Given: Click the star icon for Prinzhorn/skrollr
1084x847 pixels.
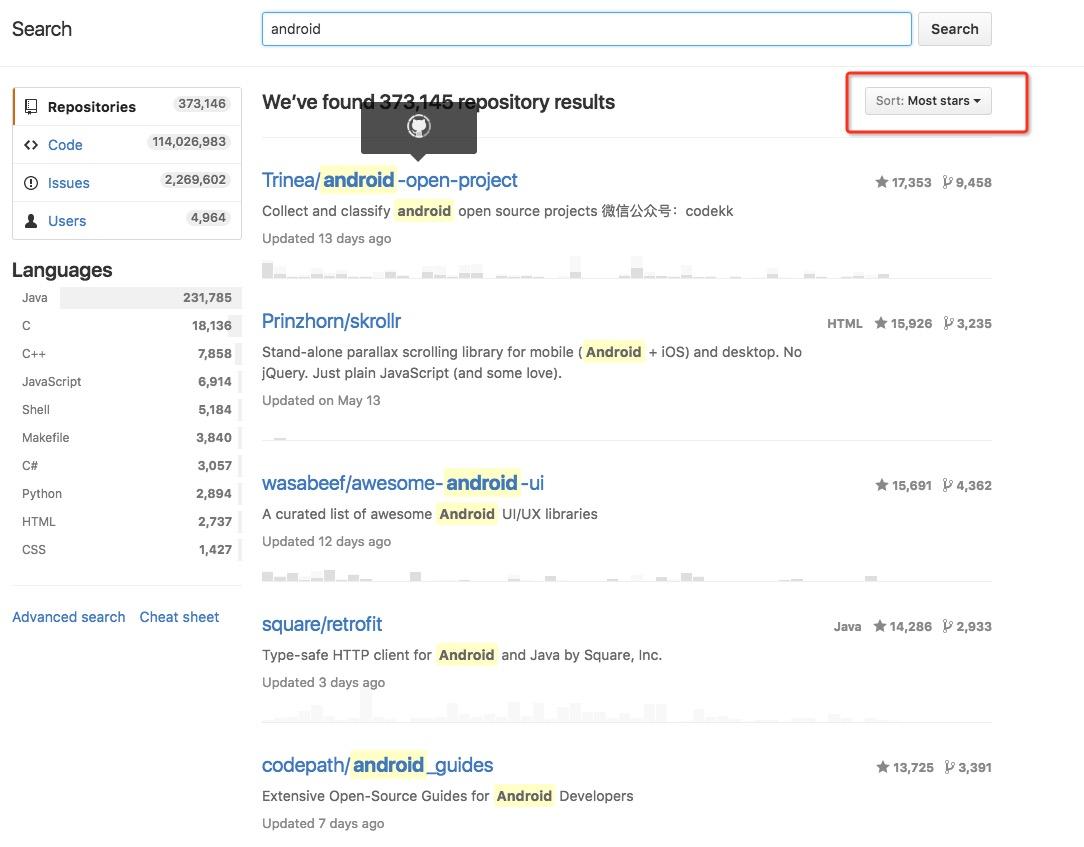Looking at the screenshot, I should click(881, 323).
